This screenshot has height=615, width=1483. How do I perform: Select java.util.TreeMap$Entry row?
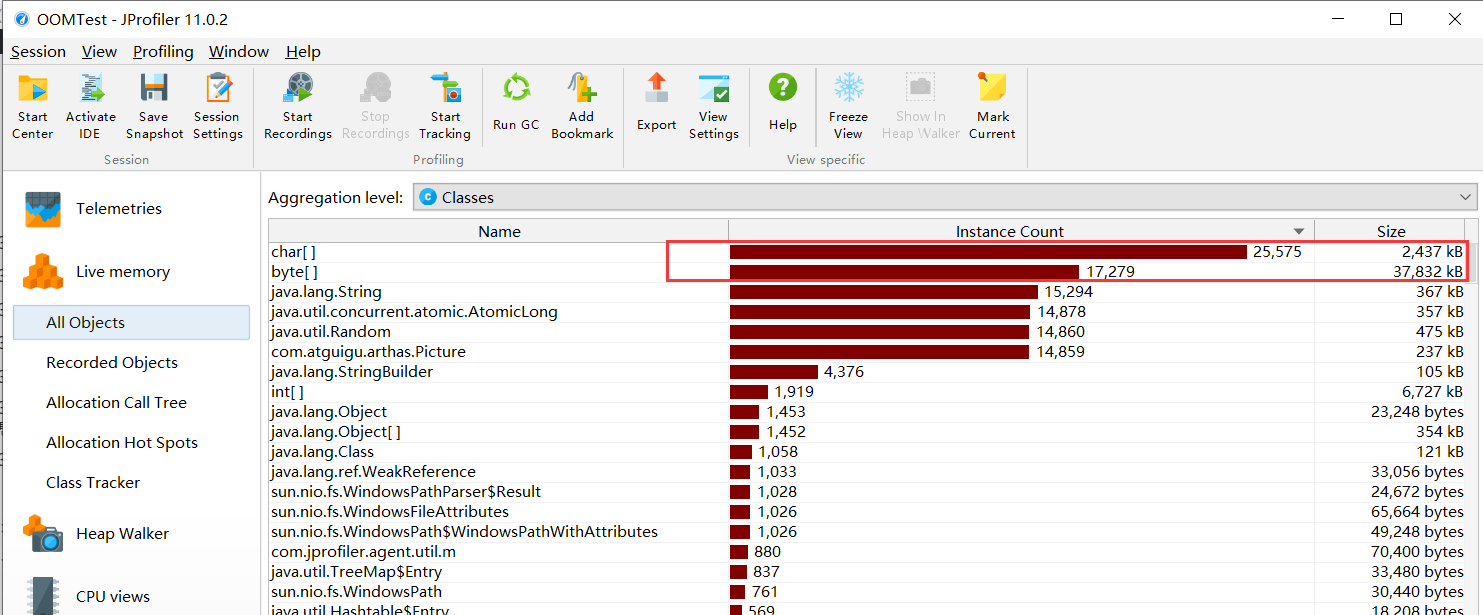867,572
